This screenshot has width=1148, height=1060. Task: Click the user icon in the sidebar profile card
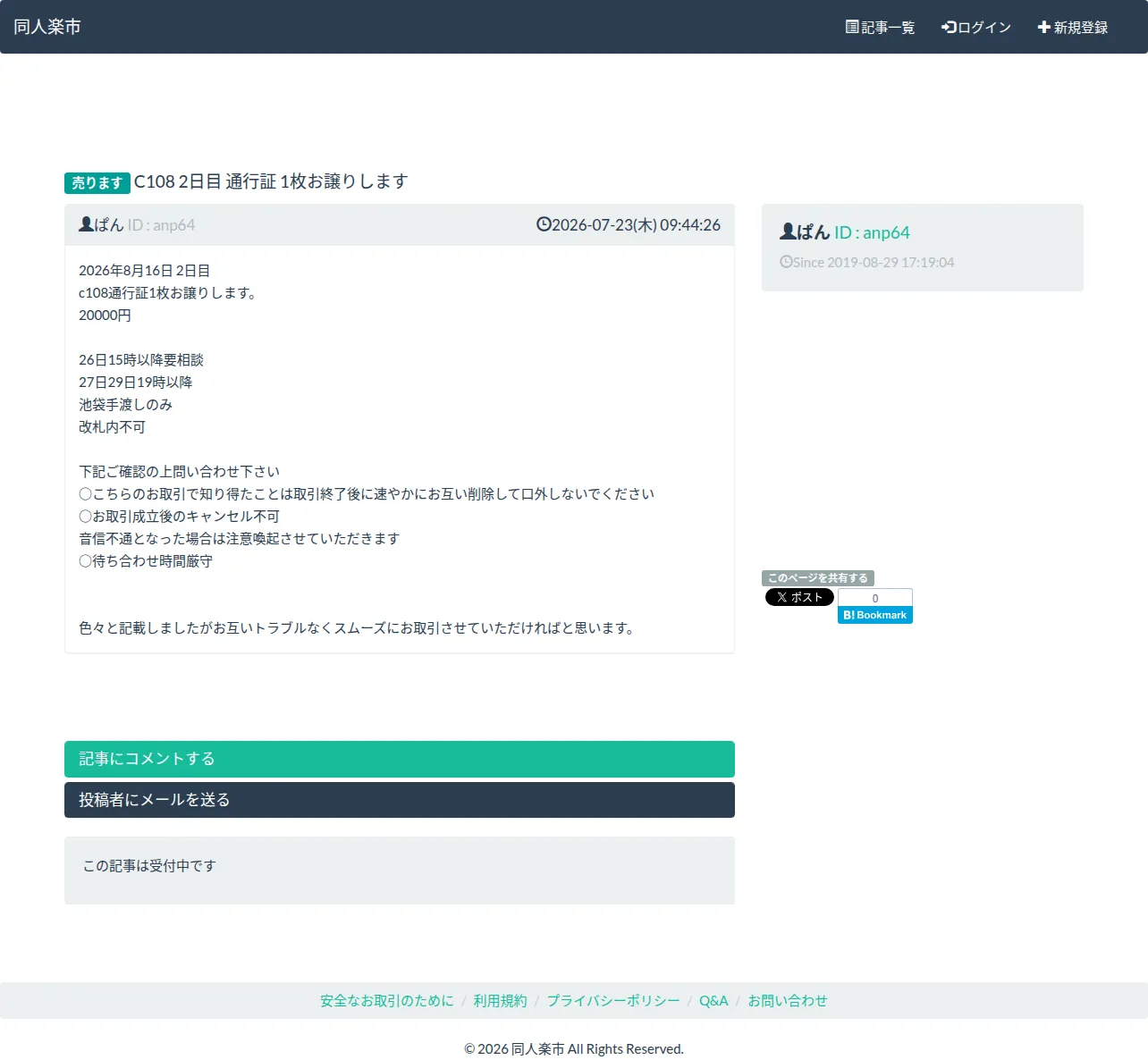click(788, 231)
